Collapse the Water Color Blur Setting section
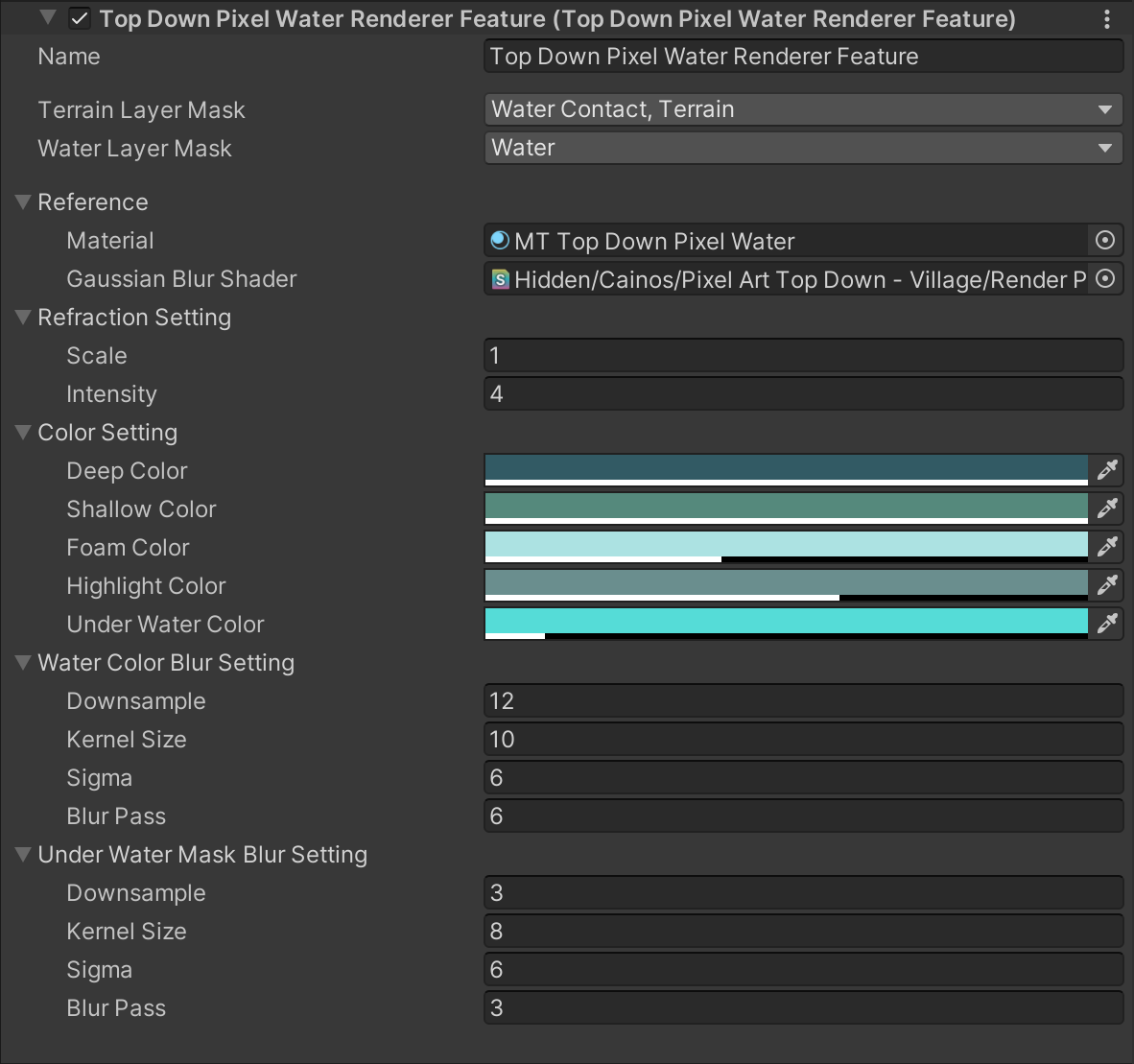The width and height of the screenshot is (1134, 1064). click(24, 663)
